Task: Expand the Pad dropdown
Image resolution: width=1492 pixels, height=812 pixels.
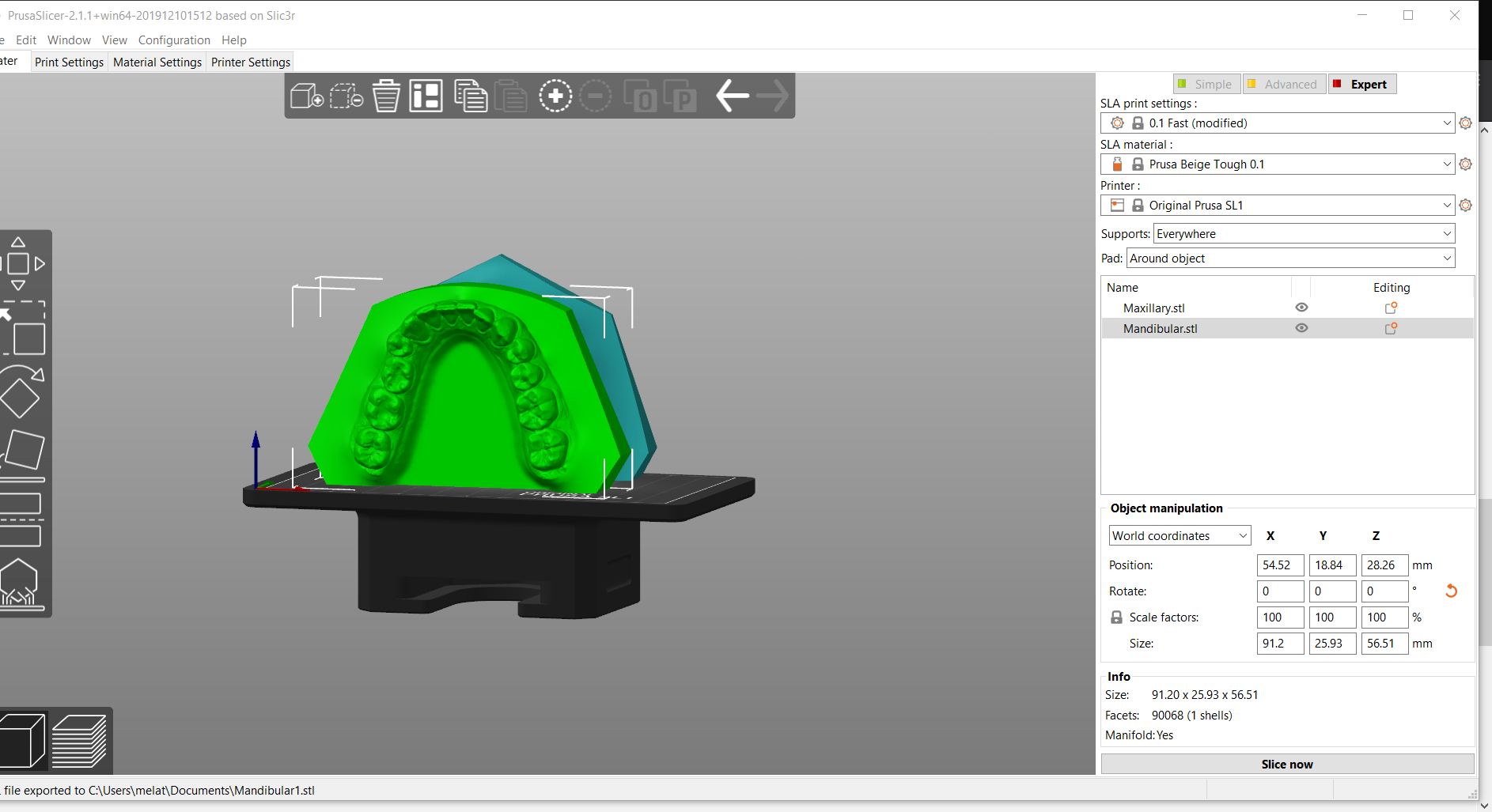Action: coord(1289,259)
